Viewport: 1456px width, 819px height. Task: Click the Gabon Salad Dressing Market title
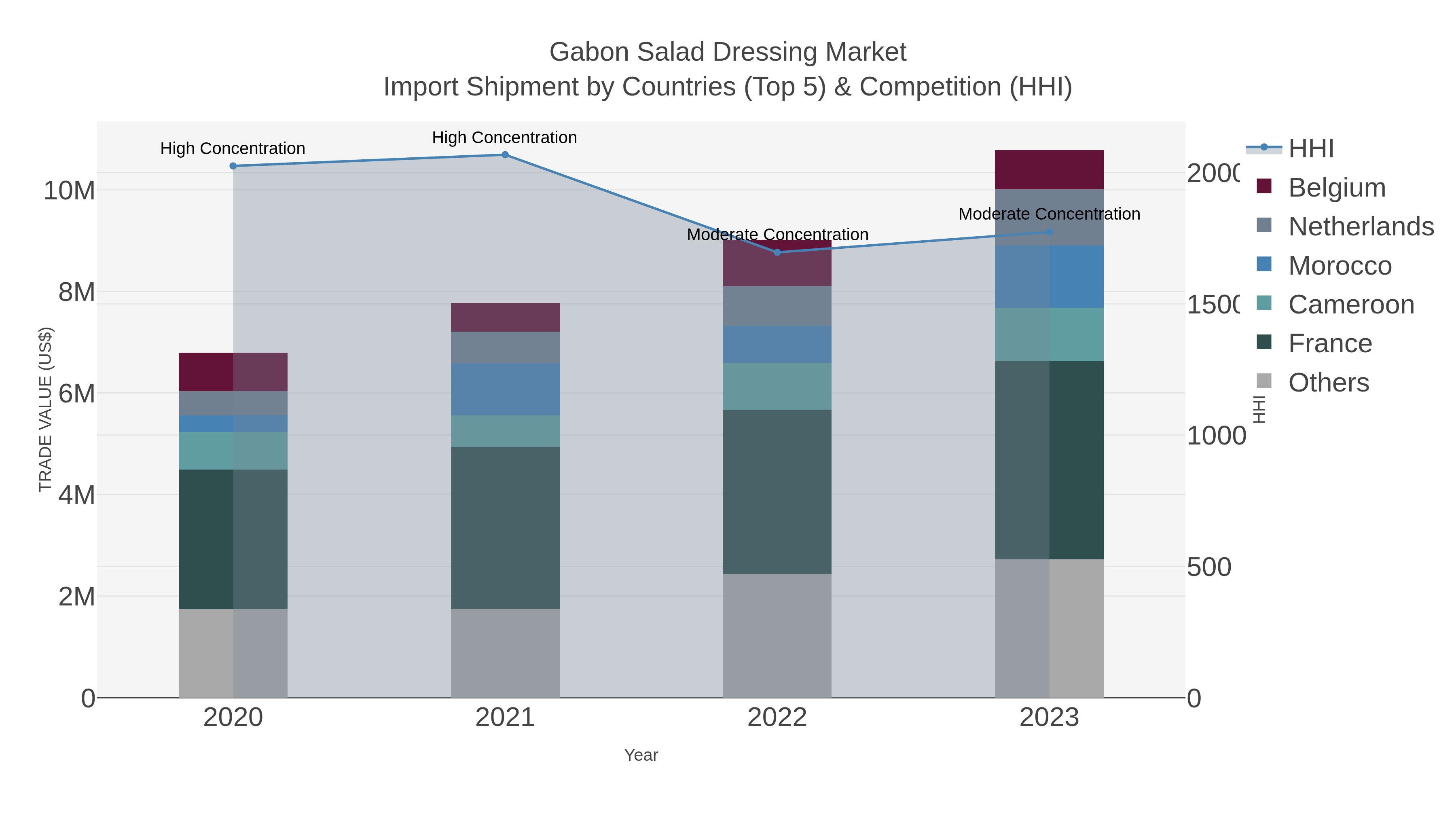click(x=728, y=52)
